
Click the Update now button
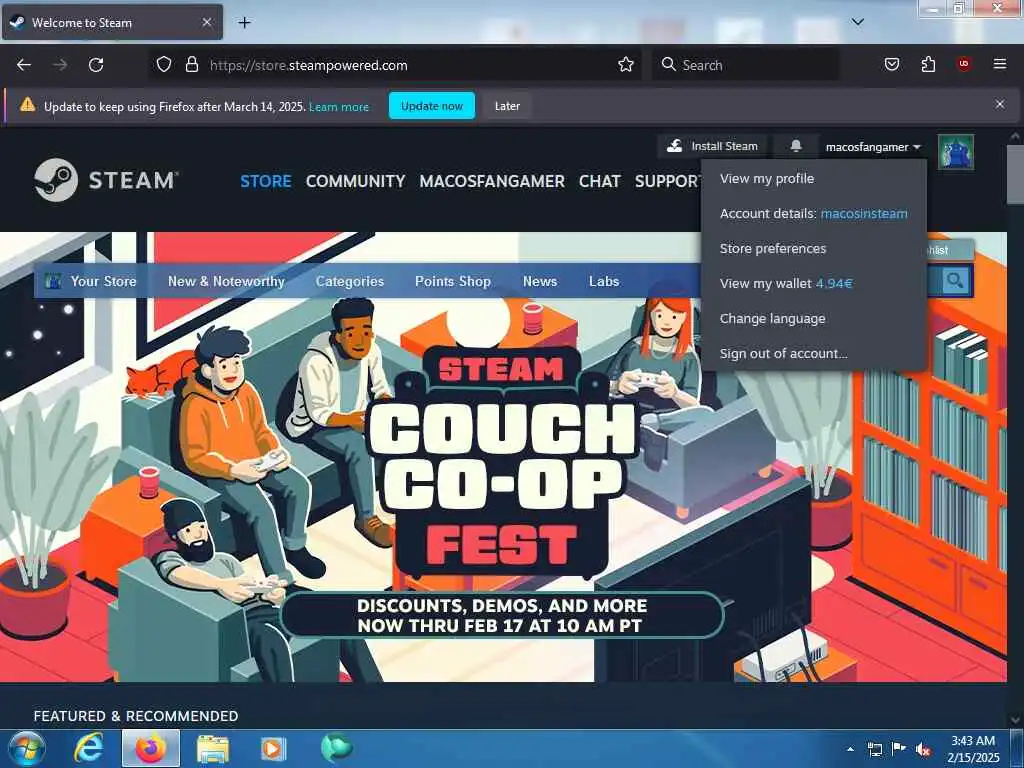[x=432, y=106]
